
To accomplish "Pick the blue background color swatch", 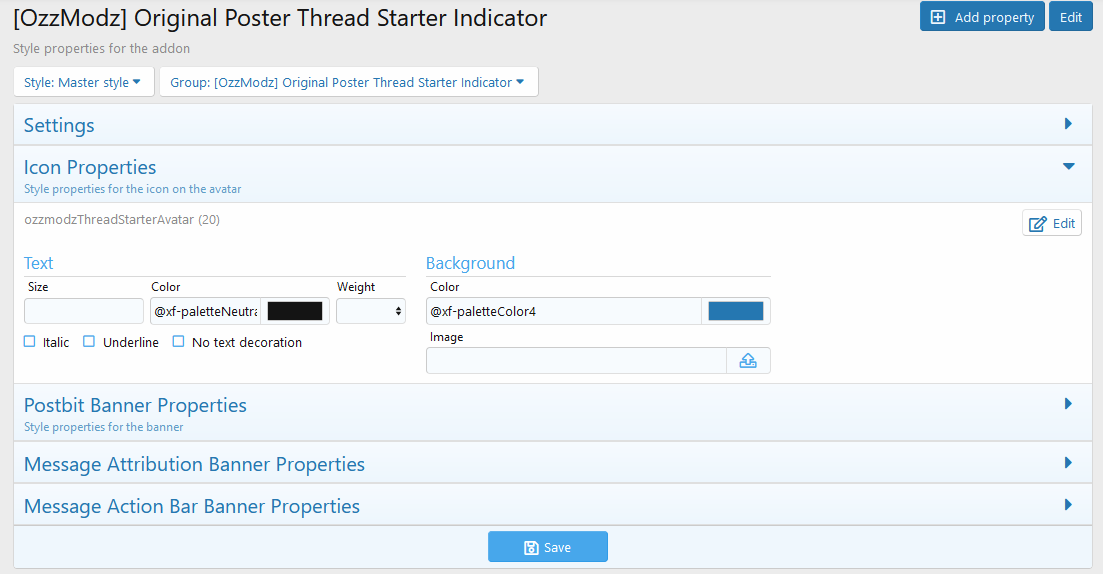I will click(736, 311).
